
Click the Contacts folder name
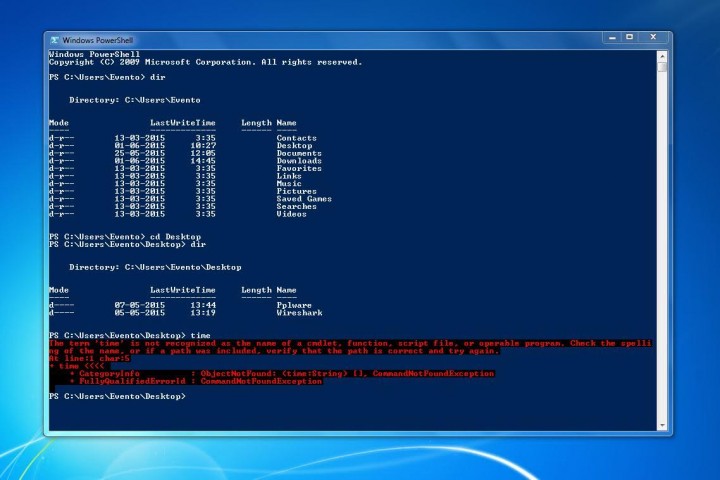(297, 138)
